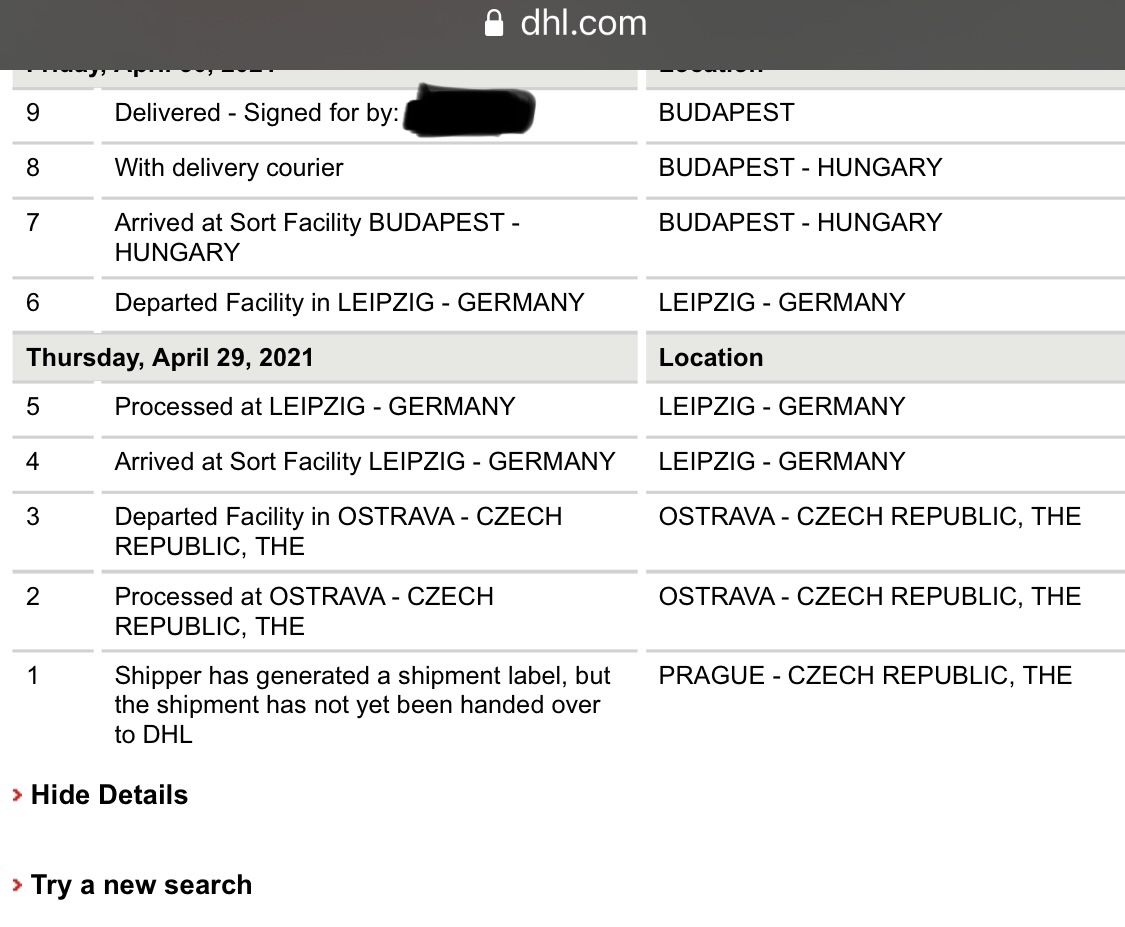The height and width of the screenshot is (927, 1125).
Task: Select the Processed at OSTRAVA status
Action: point(304,611)
